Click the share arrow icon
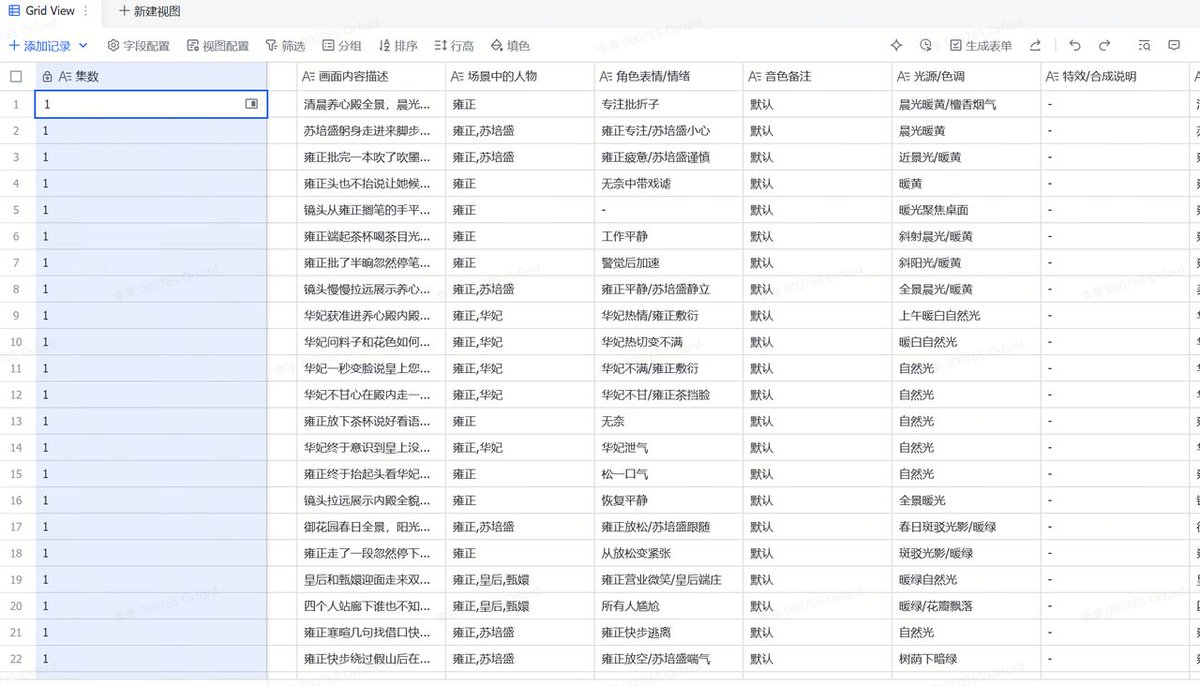The width and height of the screenshot is (1200, 686). click(x=1036, y=45)
